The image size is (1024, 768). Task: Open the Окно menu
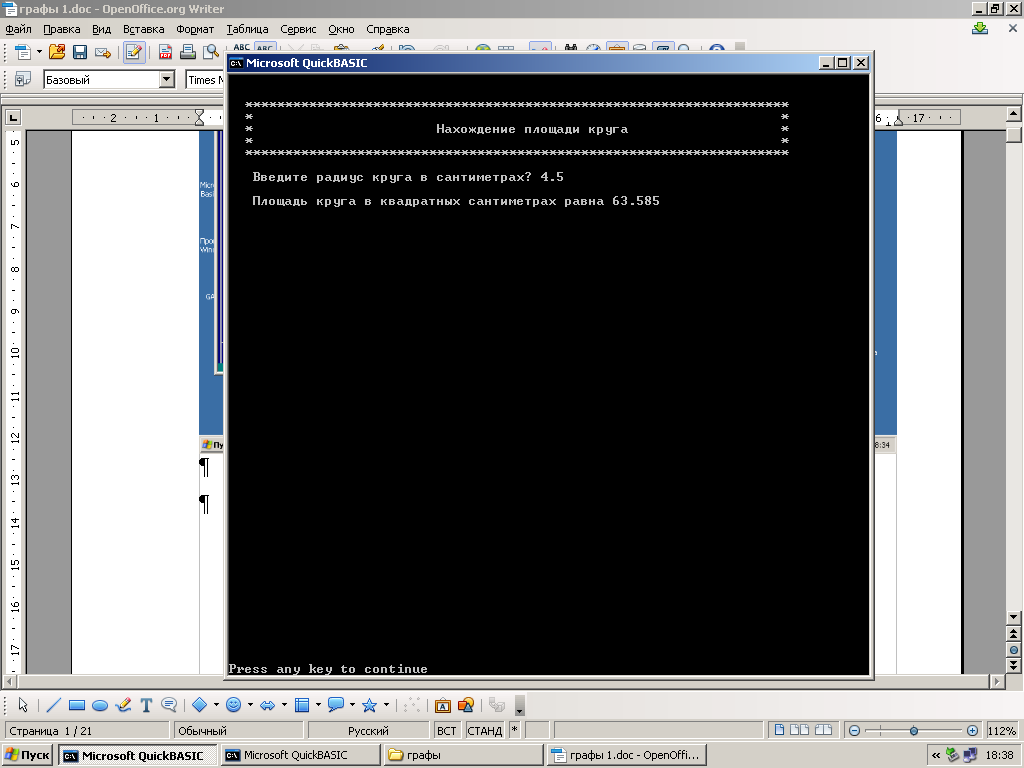pyautogui.click(x=341, y=29)
